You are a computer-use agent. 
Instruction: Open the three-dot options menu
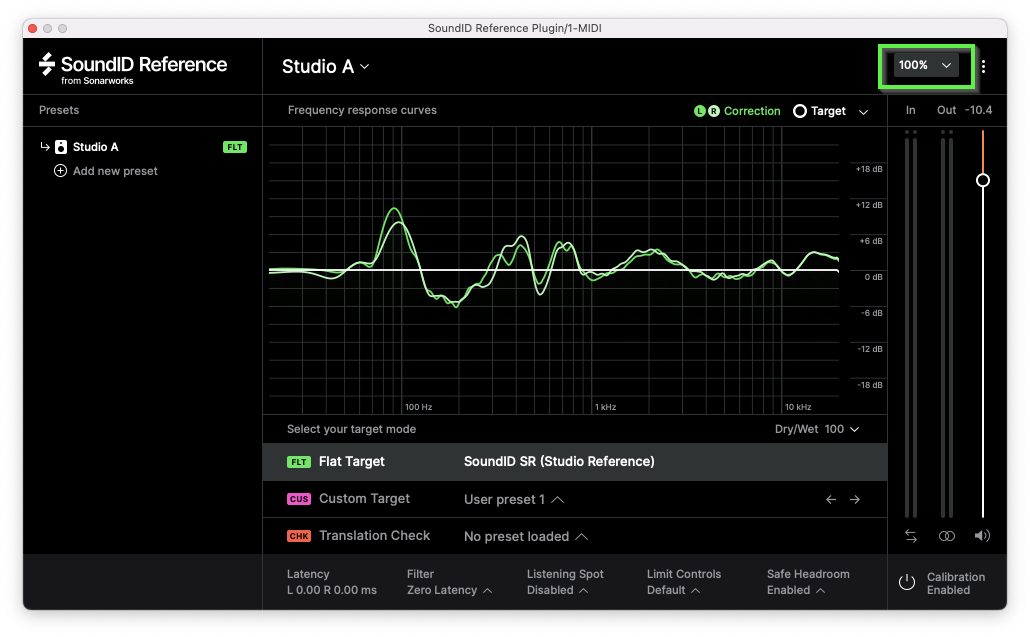pyautogui.click(x=983, y=66)
